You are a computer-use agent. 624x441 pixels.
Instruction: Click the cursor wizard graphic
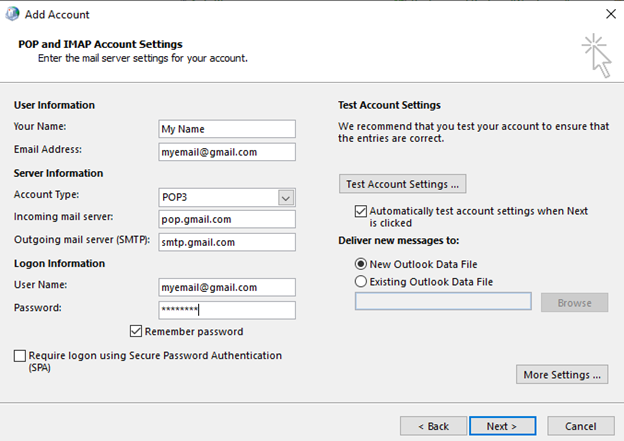597,55
